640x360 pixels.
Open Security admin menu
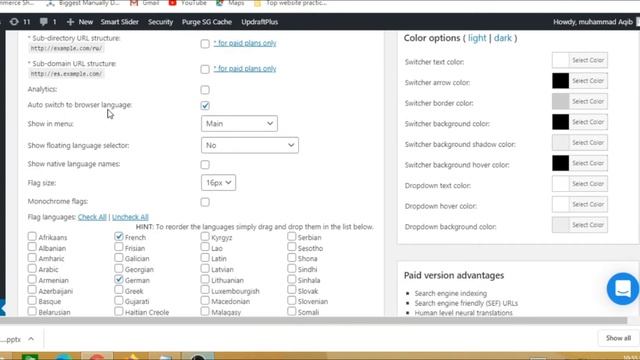(160, 22)
